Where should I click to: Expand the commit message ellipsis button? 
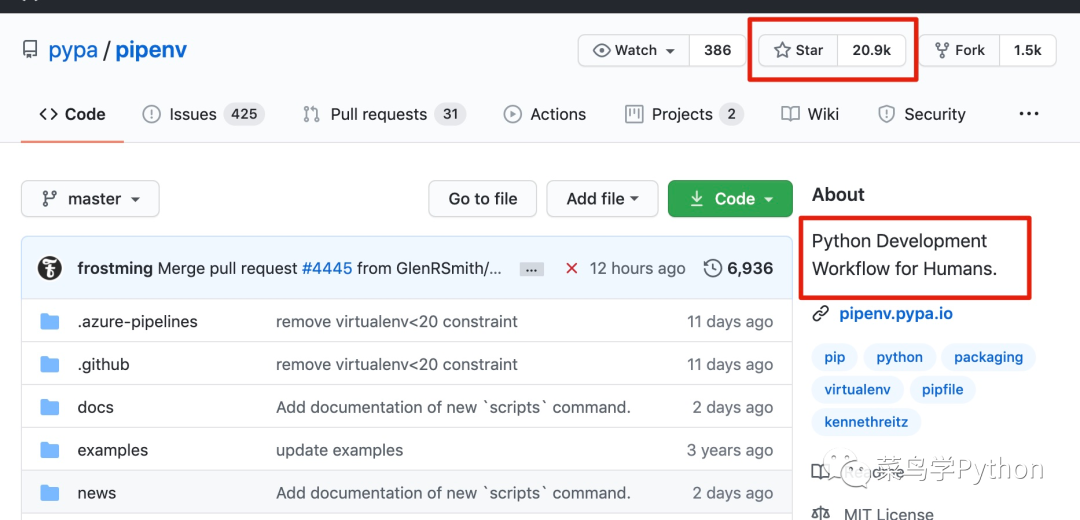pyautogui.click(x=531, y=269)
